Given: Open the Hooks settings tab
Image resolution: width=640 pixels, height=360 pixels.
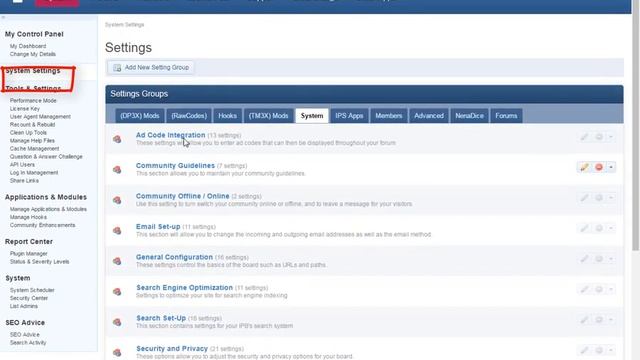Looking at the screenshot, I should 227,116.
